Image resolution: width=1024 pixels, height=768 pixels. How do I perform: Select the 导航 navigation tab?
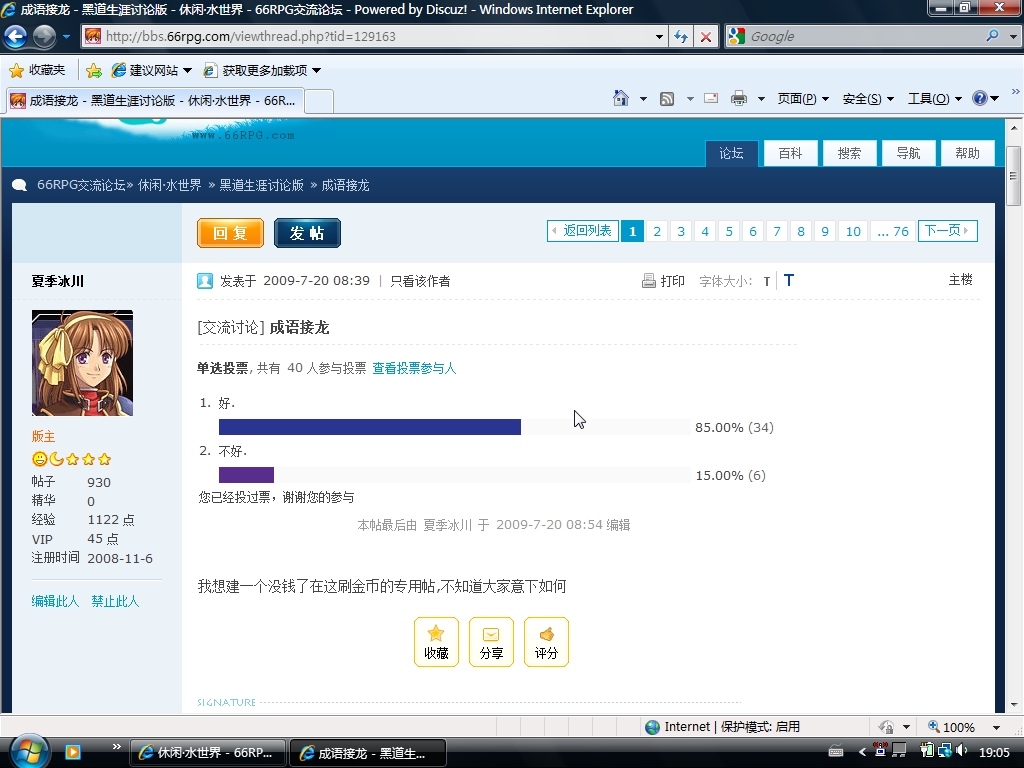(908, 153)
